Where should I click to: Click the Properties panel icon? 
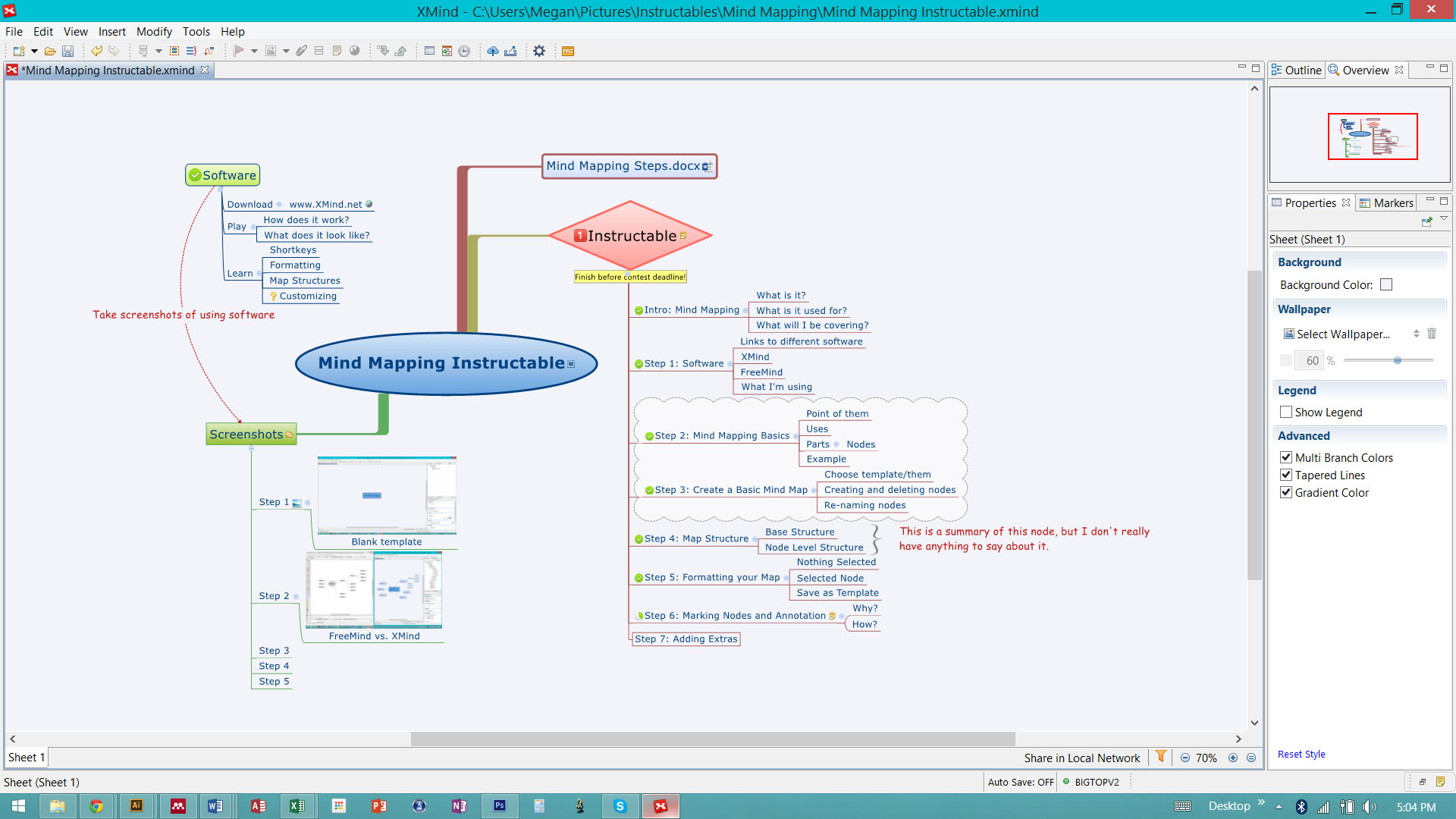[x=1280, y=203]
